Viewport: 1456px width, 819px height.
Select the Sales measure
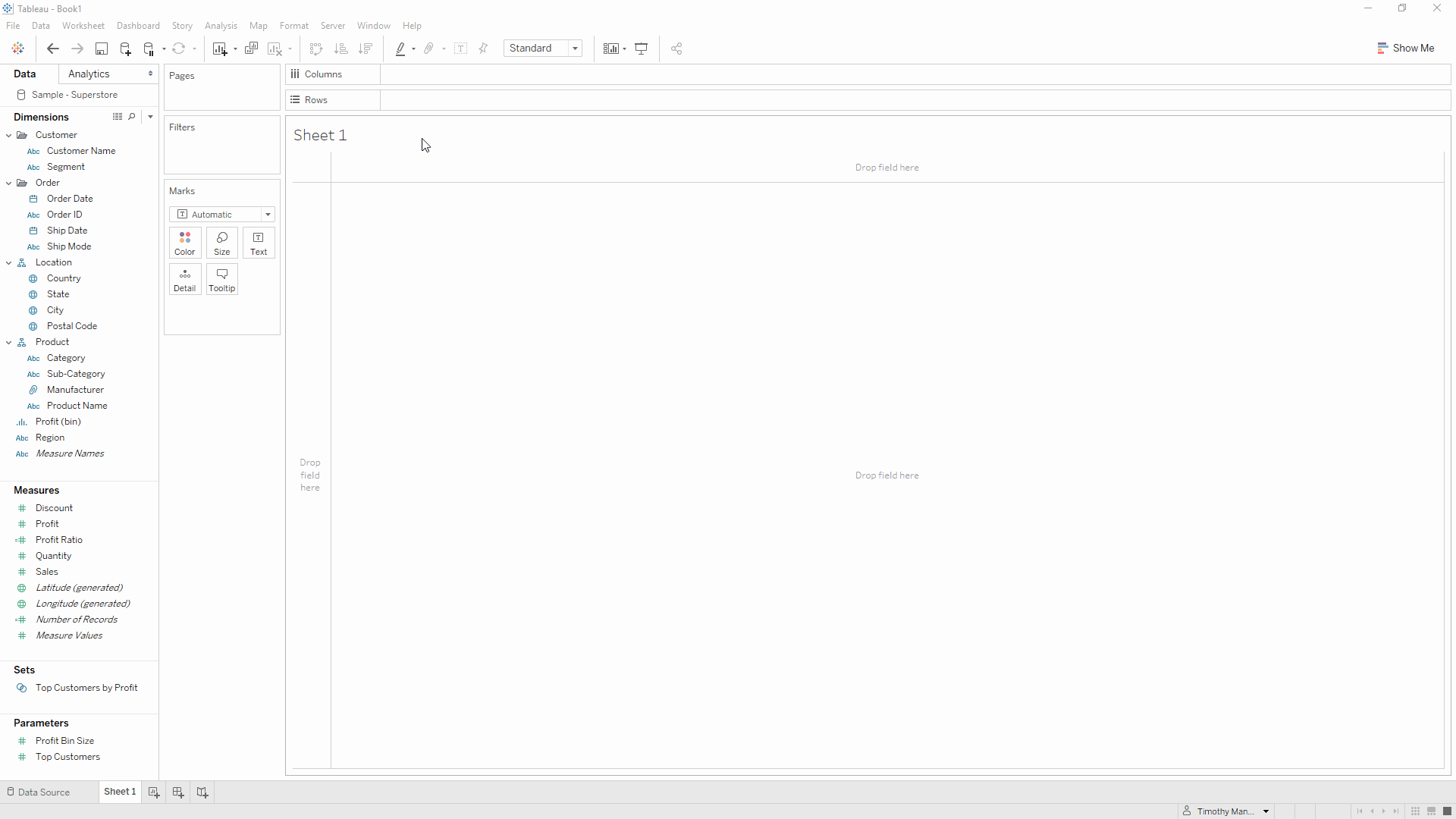point(47,572)
